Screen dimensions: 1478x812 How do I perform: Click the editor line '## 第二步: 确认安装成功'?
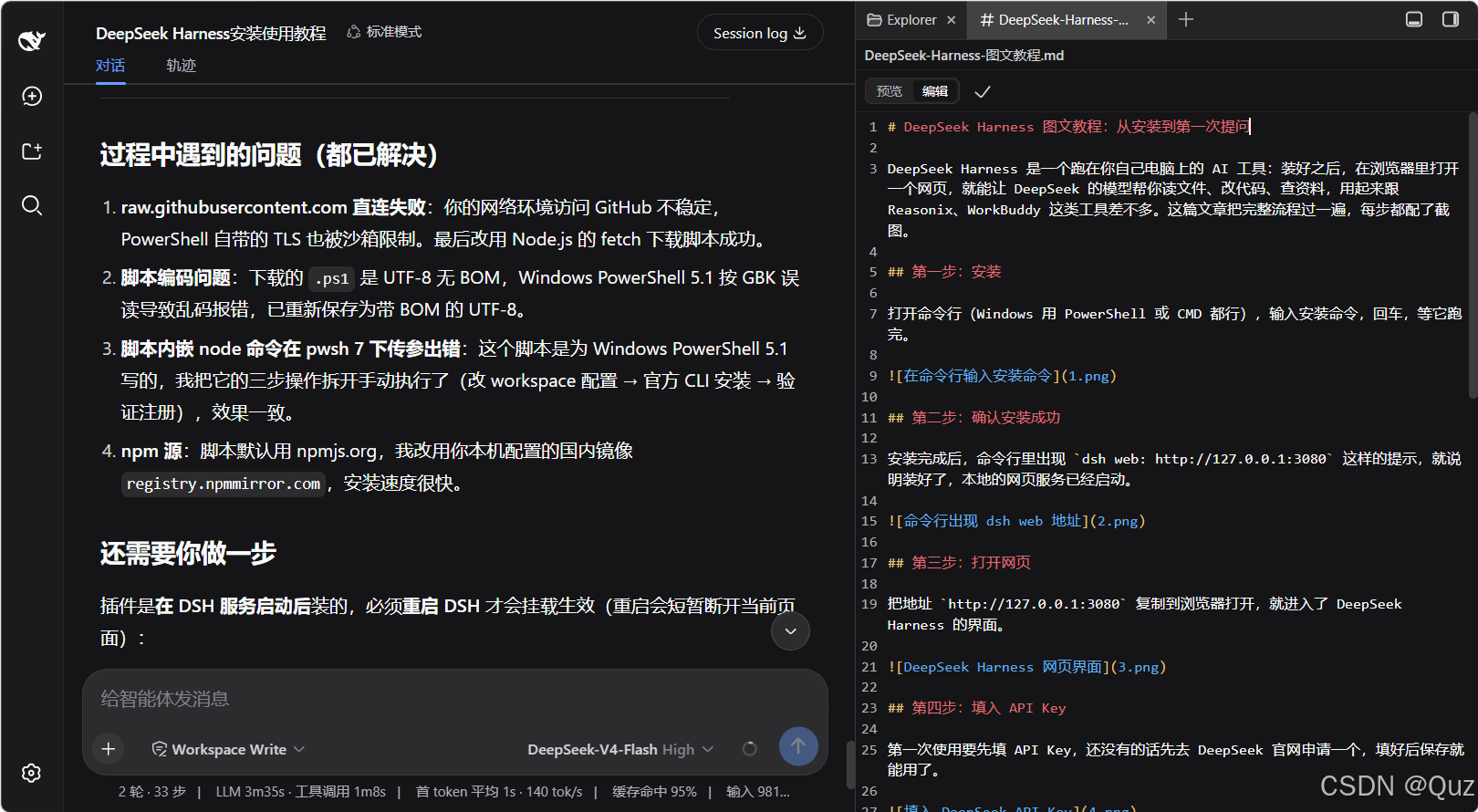click(973, 418)
